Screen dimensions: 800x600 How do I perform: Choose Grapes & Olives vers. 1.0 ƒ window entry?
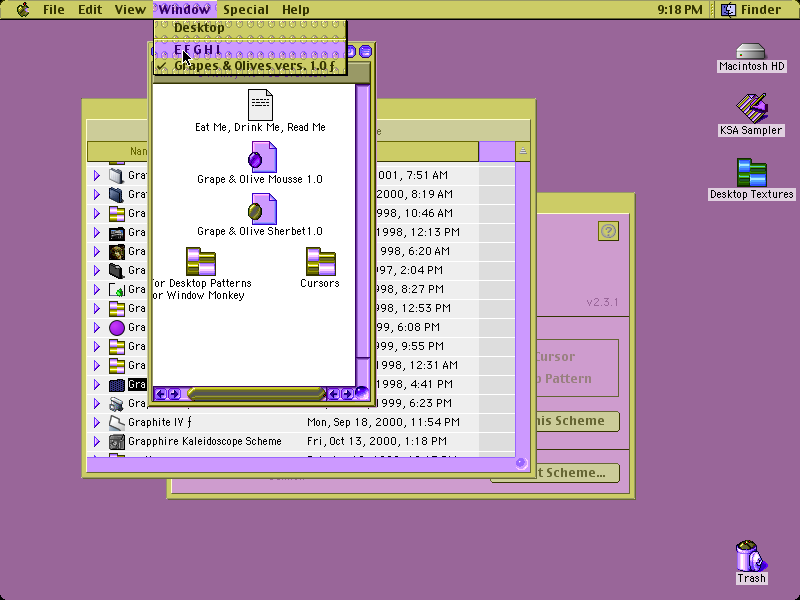tap(250, 66)
